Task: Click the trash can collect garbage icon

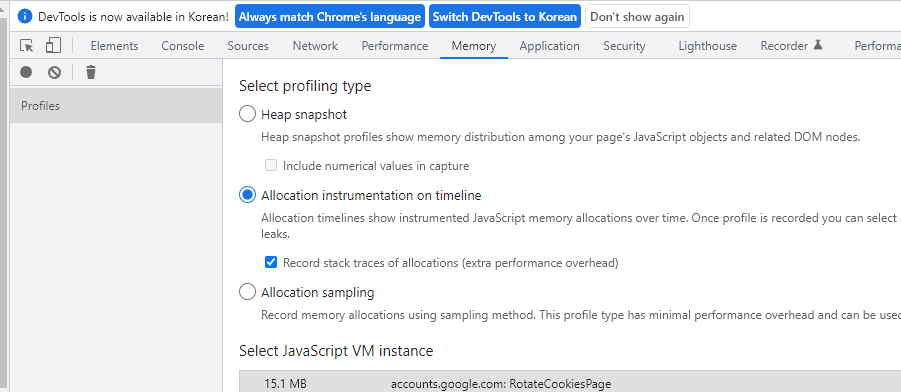Action: (91, 72)
